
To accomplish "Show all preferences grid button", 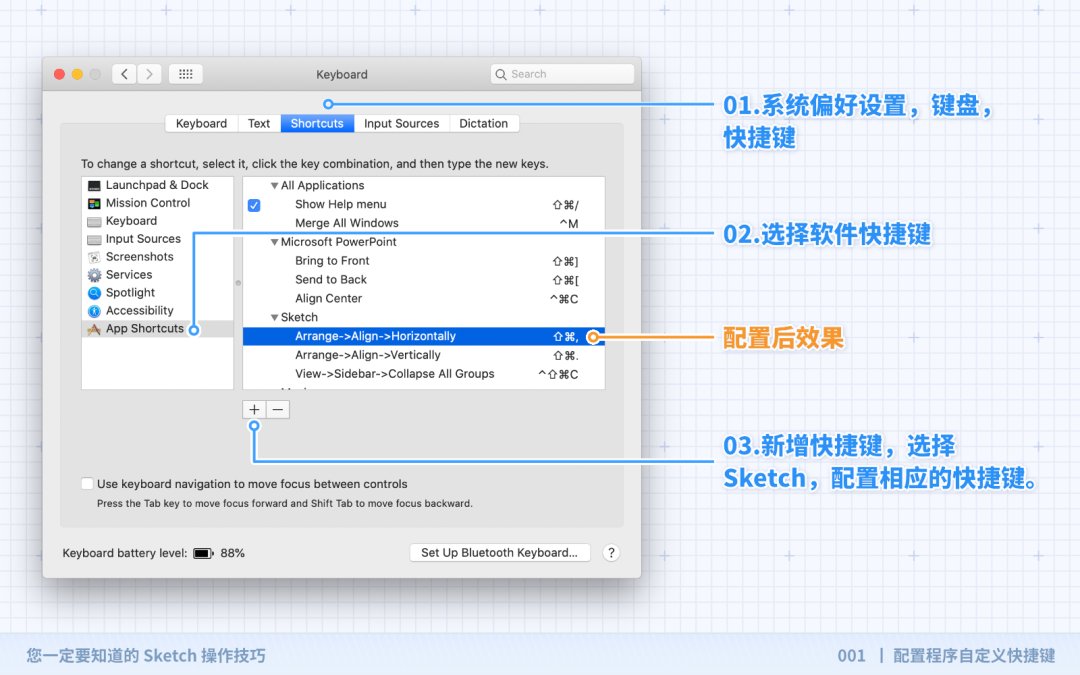I will pos(185,74).
